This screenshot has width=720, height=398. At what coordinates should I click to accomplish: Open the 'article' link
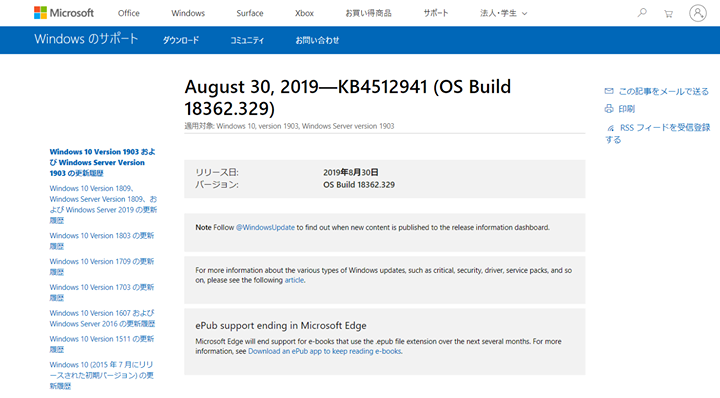(294, 280)
